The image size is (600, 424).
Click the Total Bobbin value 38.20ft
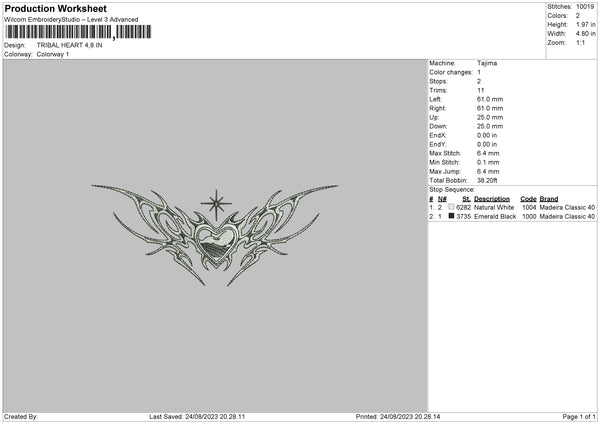(487, 180)
